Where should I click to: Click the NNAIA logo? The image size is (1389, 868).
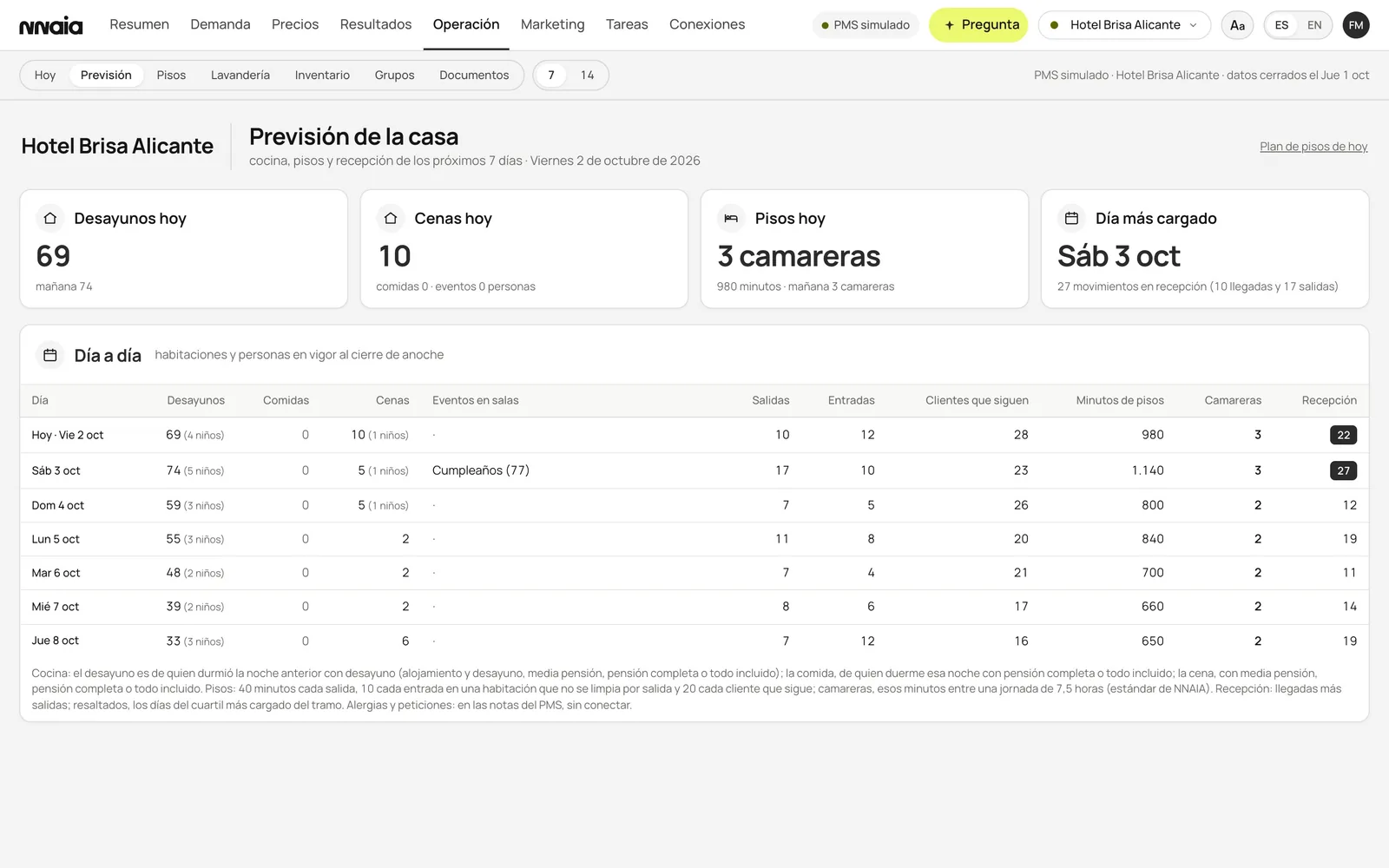pyautogui.click(x=51, y=25)
